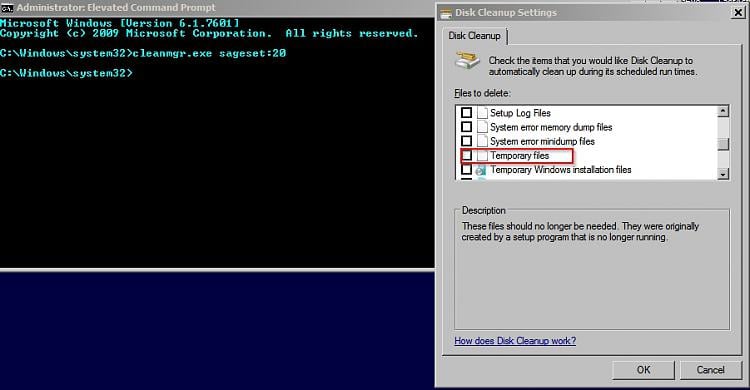Confirm settings with the OK button
The width and height of the screenshot is (750, 390).
[x=643, y=370]
